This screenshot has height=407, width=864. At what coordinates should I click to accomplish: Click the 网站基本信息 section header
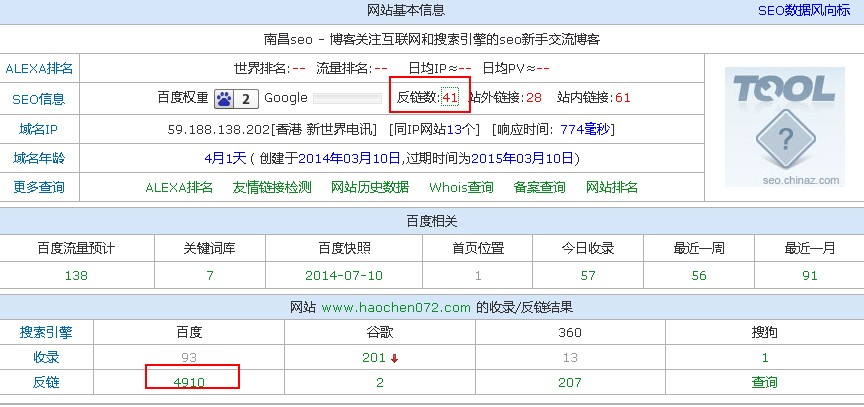click(406, 10)
